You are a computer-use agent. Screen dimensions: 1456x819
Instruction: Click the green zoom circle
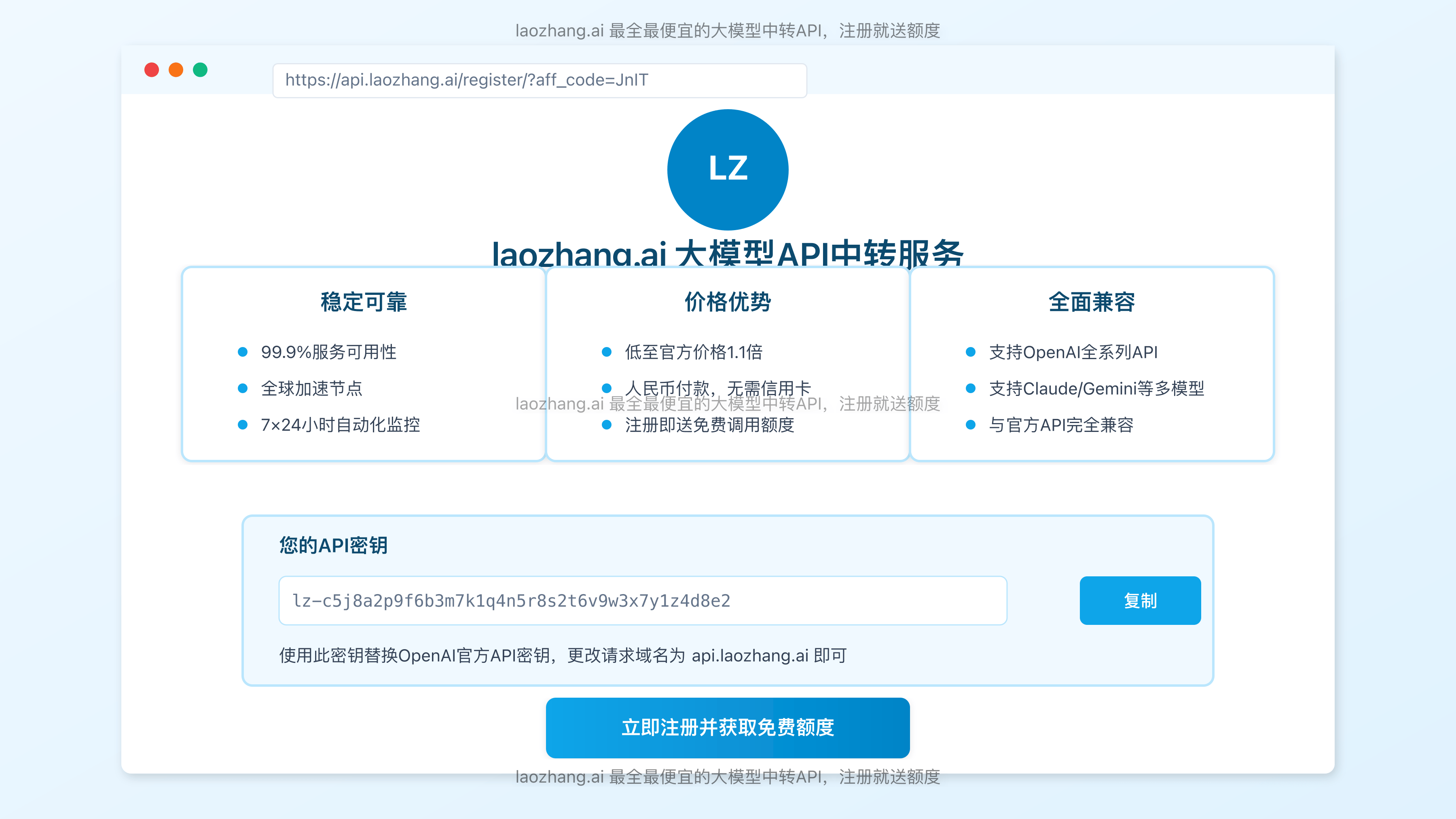pyautogui.click(x=200, y=70)
